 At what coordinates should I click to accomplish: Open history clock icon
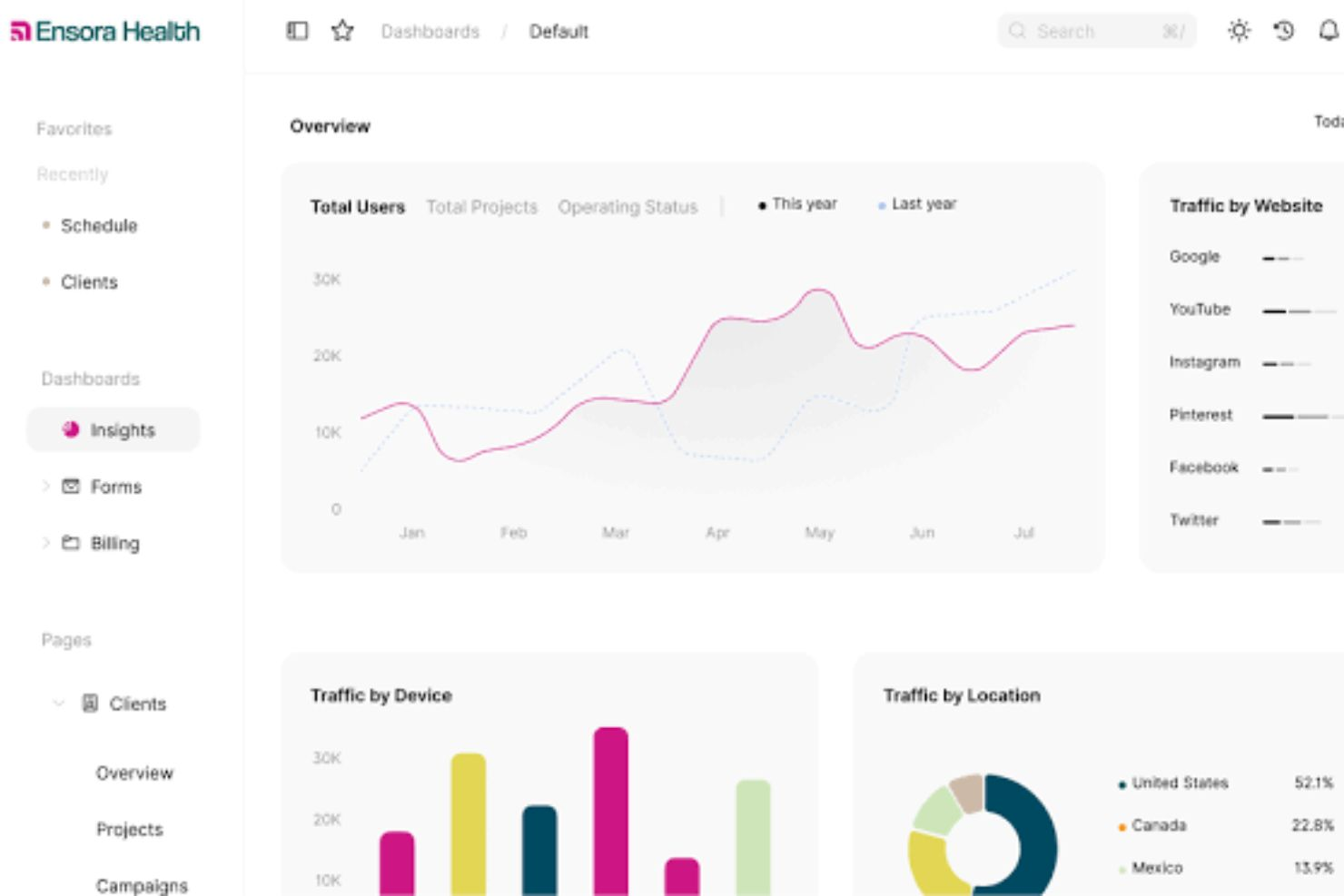(x=1283, y=31)
